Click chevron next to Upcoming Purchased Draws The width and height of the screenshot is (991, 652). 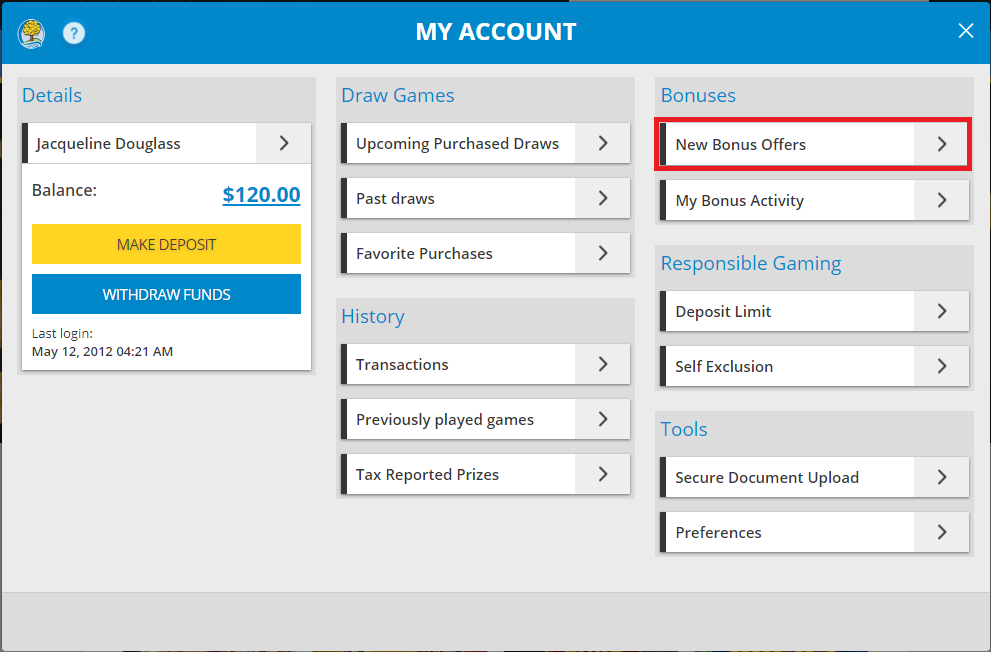click(x=603, y=143)
